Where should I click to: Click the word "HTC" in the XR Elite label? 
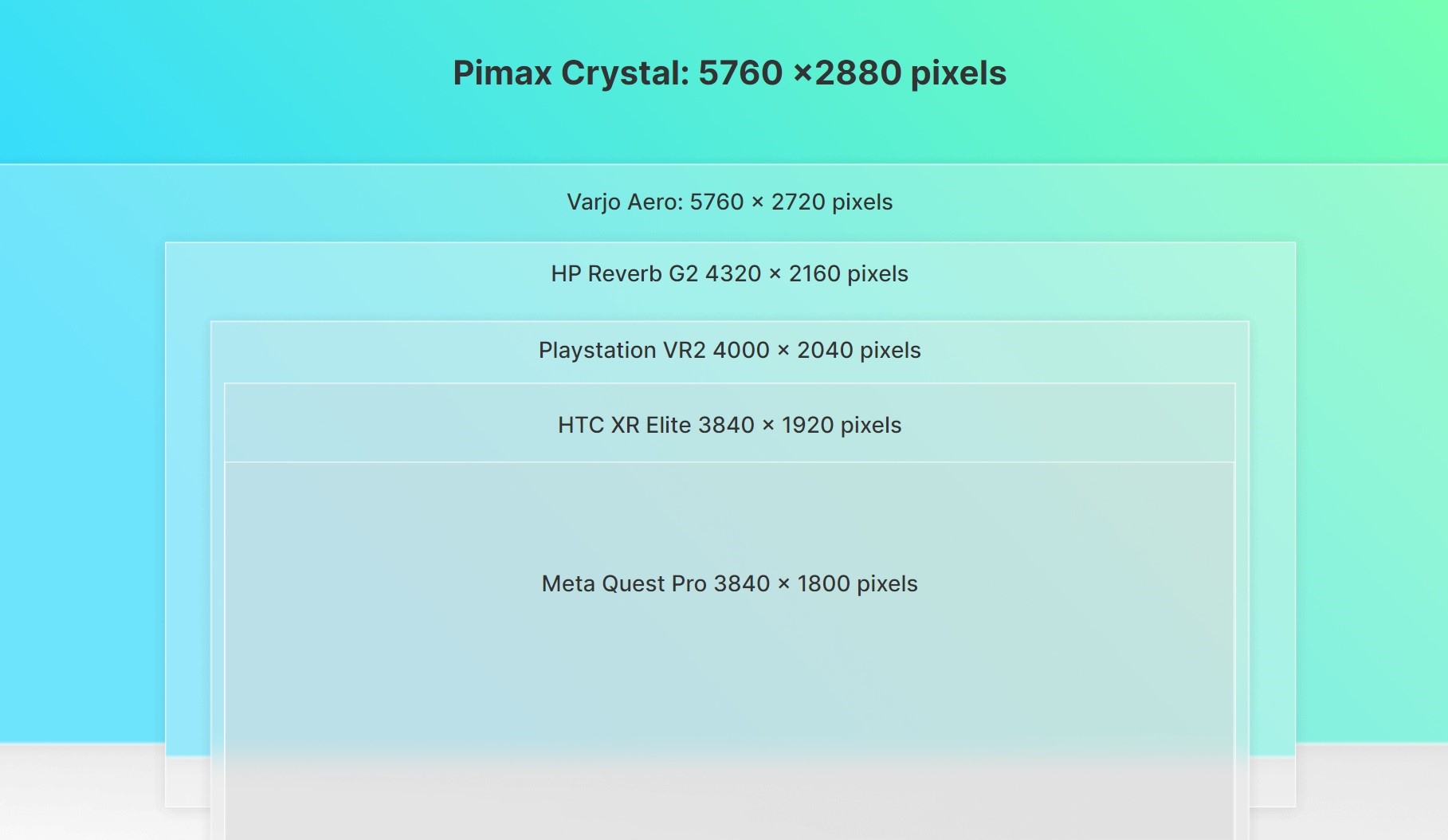(581, 426)
